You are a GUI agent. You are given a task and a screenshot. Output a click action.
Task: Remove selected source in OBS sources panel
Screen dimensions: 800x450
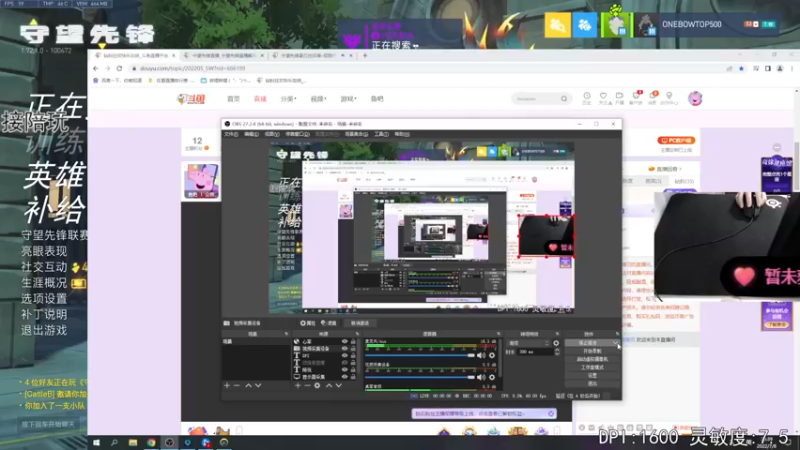point(307,386)
